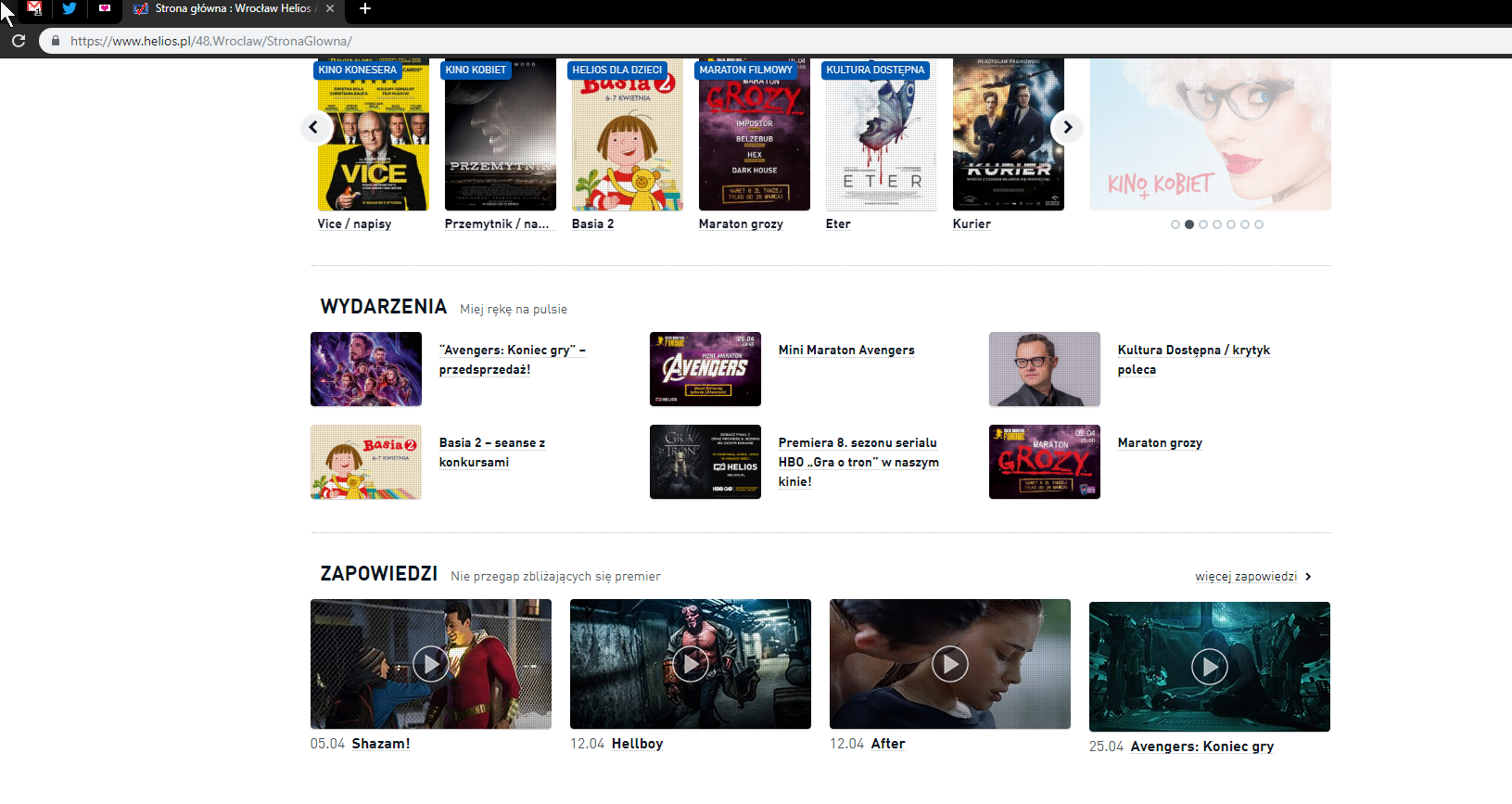
Task: Click the browser address bar URL
Action: pyautogui.click(x=211, y=41)
